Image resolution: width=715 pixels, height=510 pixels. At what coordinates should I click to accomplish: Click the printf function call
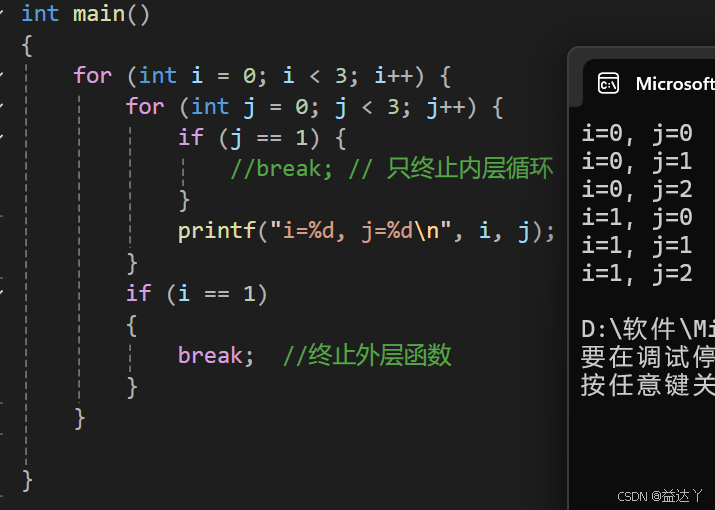pos(217,230)
